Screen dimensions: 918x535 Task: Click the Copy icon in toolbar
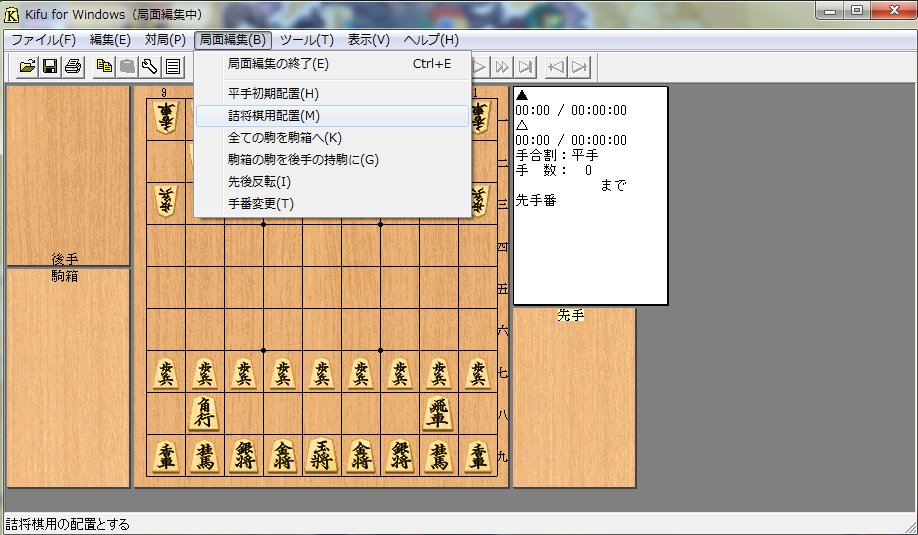[105, 67]
